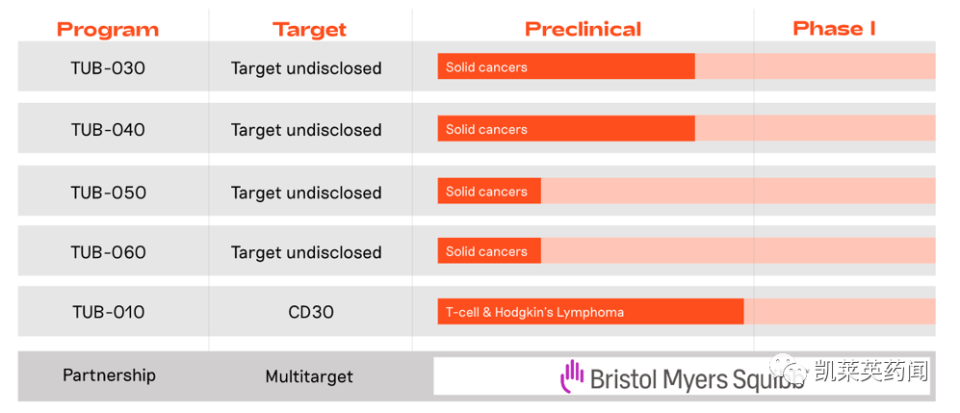Click TUB-040 Solid cancers progress bar
960x413 pixels.
[566, 129]
